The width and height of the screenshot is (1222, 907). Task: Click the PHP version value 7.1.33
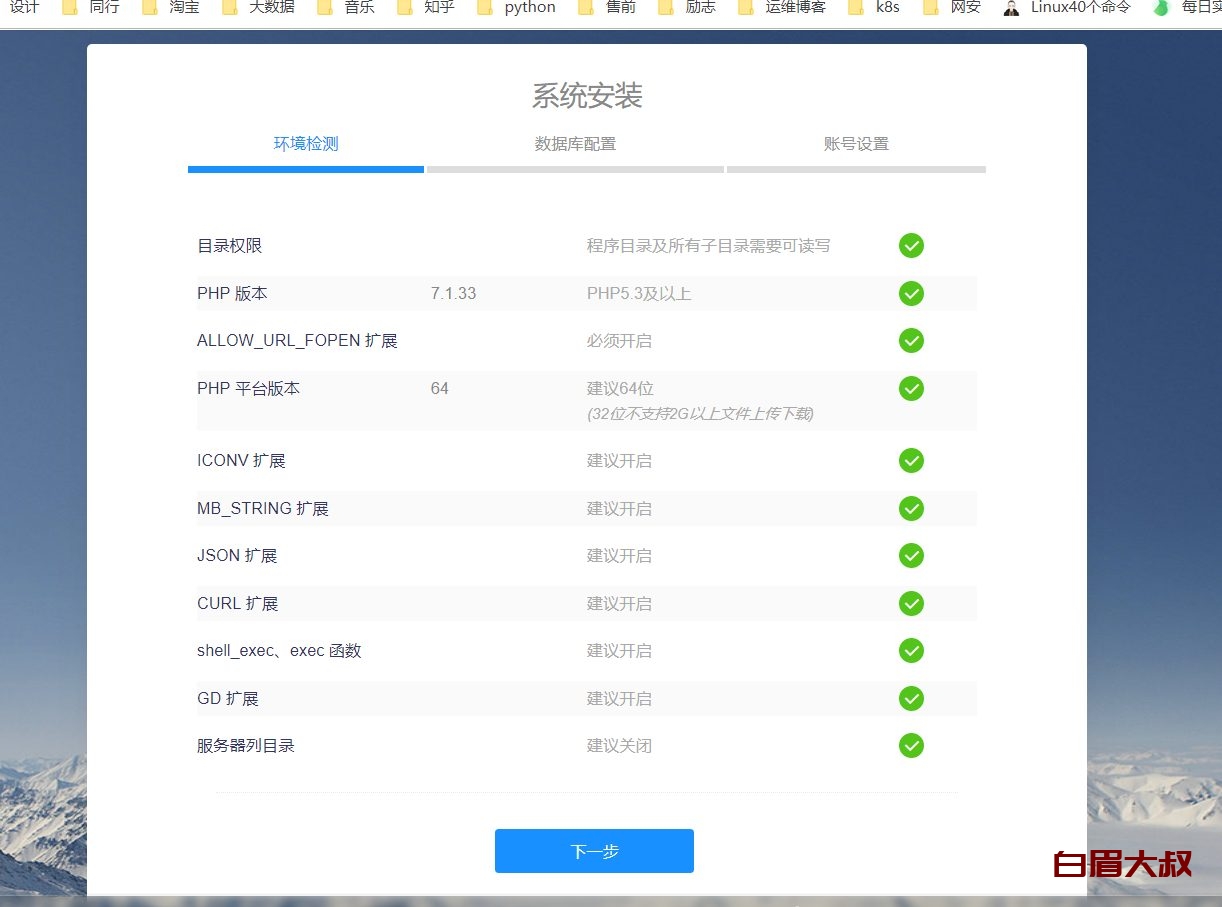(453, 293)
